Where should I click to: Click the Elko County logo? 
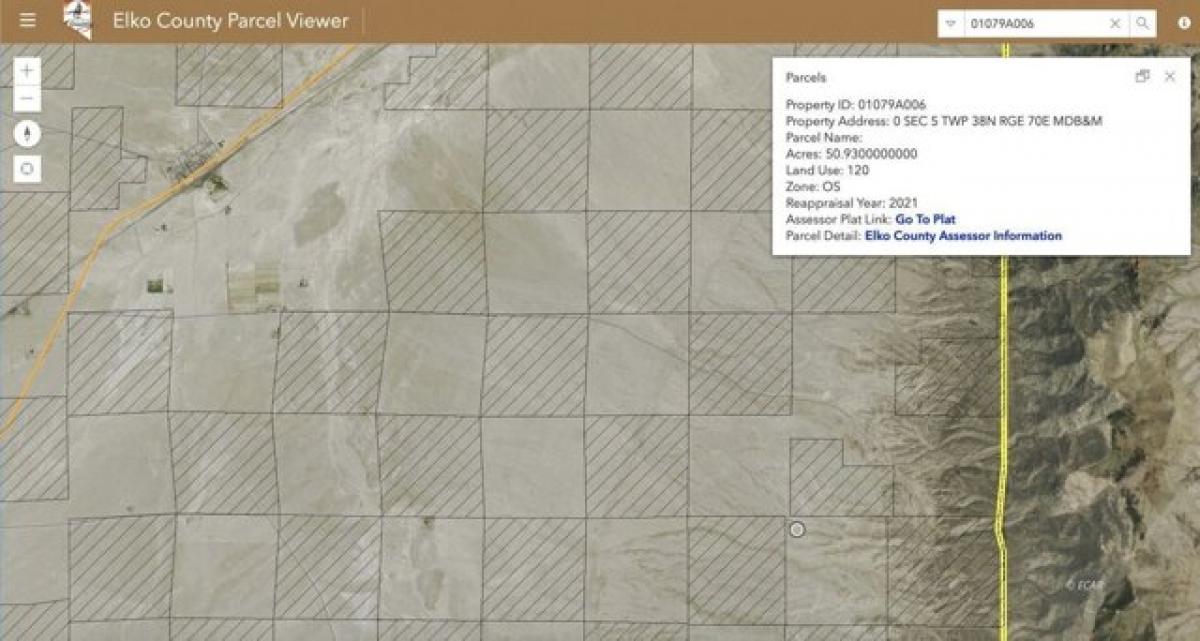pos(78,20)
